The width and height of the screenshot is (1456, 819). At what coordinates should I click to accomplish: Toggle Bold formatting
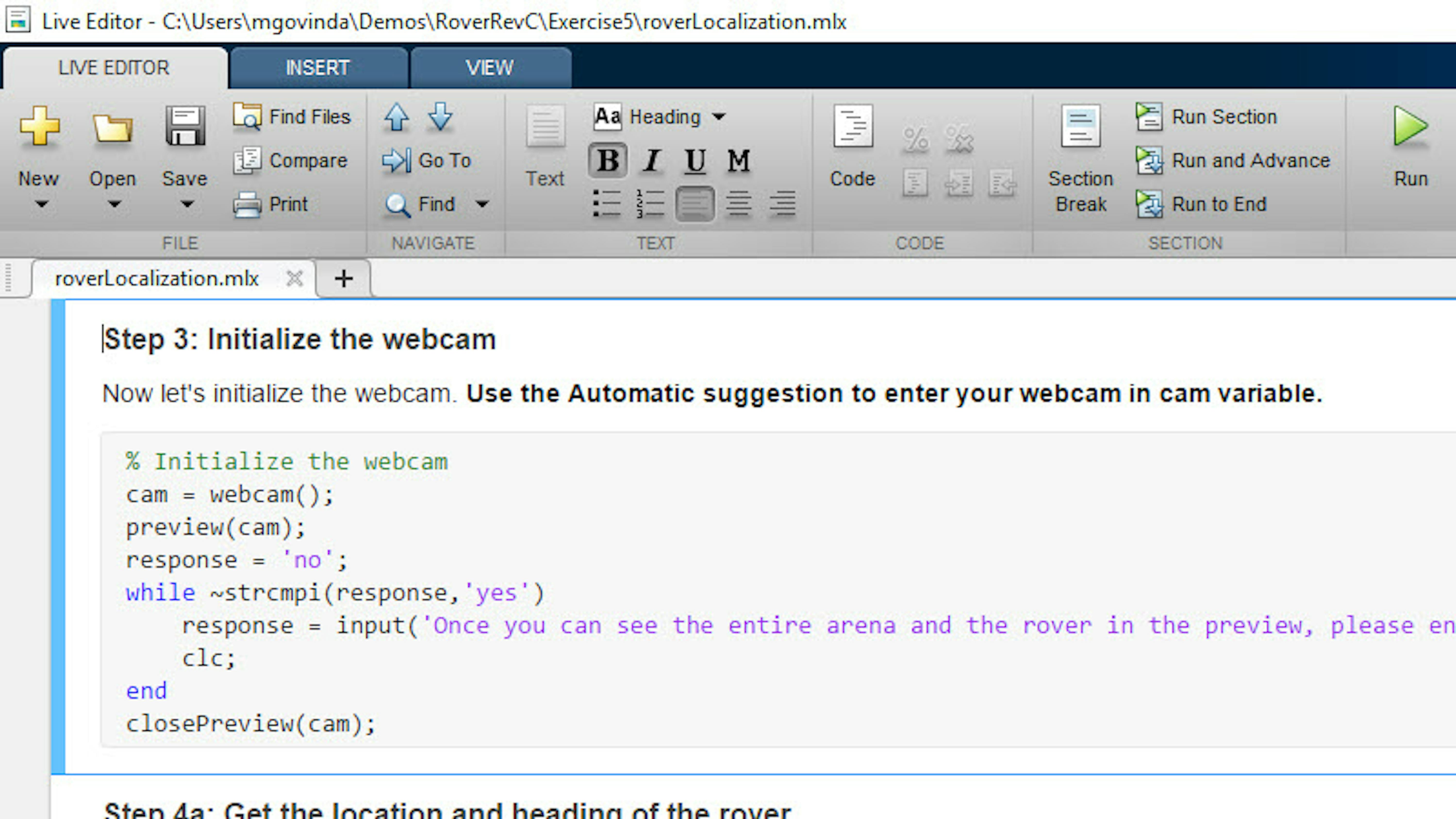(608, 160)
